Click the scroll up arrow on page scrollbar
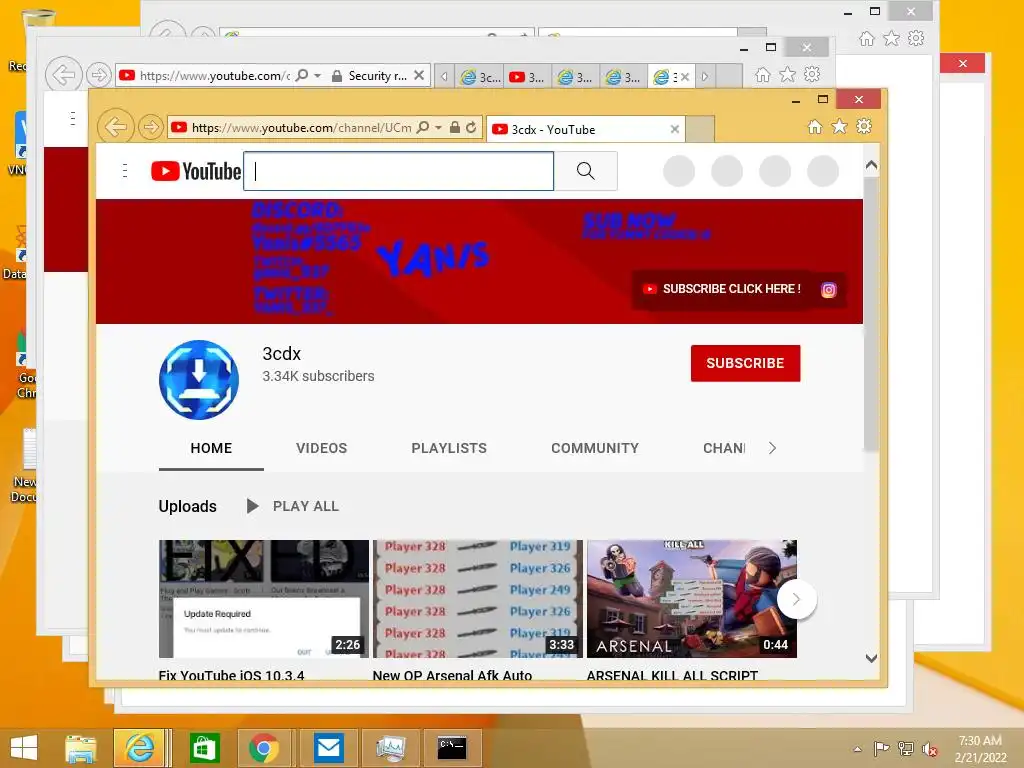The width and height of the screenshot is (1024, 768). point(871,166)
